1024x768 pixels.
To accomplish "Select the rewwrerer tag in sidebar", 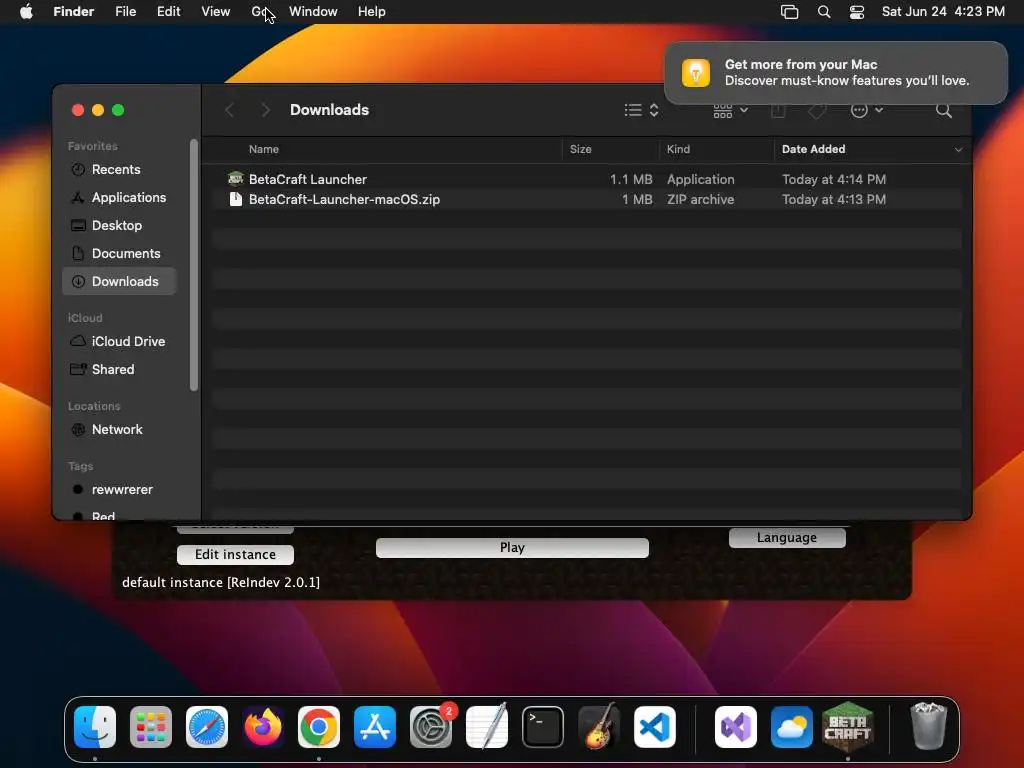I will click(119, 489).
